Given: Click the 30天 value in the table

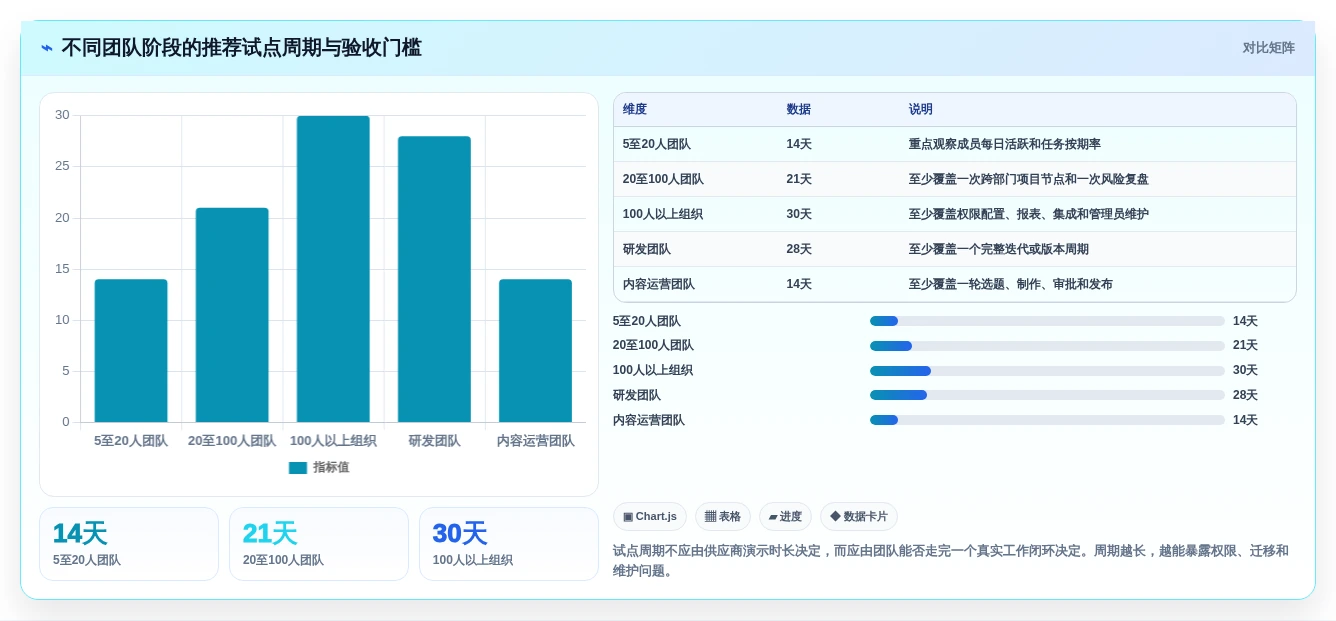Looking at the screenshot, I should (799, 214).
